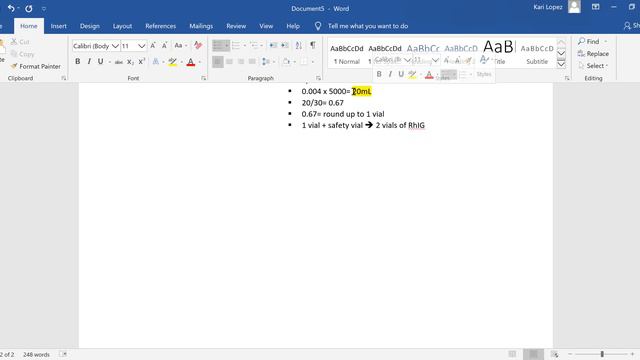
Task: Click the Undo arrow in the title bar
Action: click(x=11, y=8)
